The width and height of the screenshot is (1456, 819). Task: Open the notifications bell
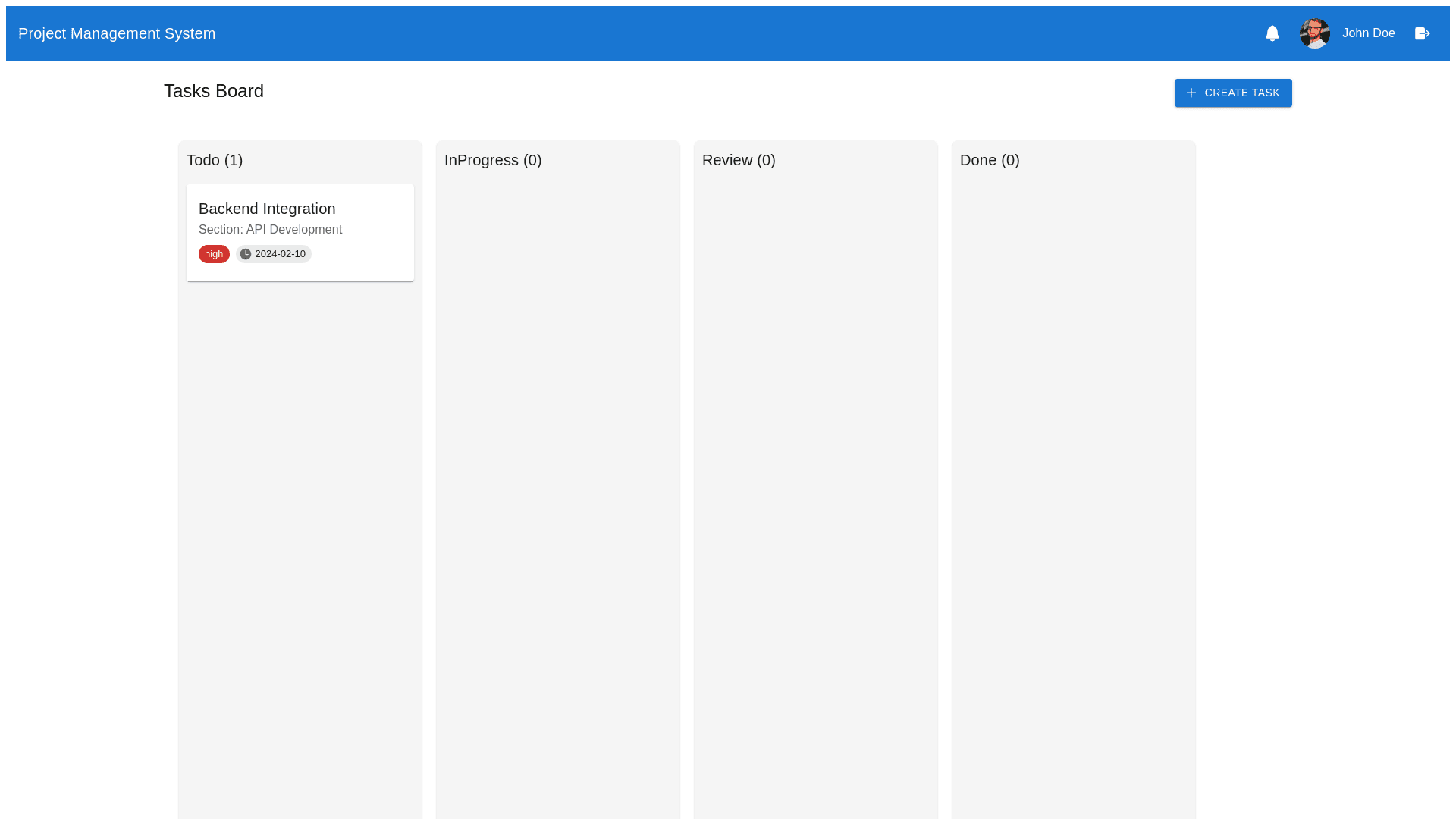click(1272, 33)
